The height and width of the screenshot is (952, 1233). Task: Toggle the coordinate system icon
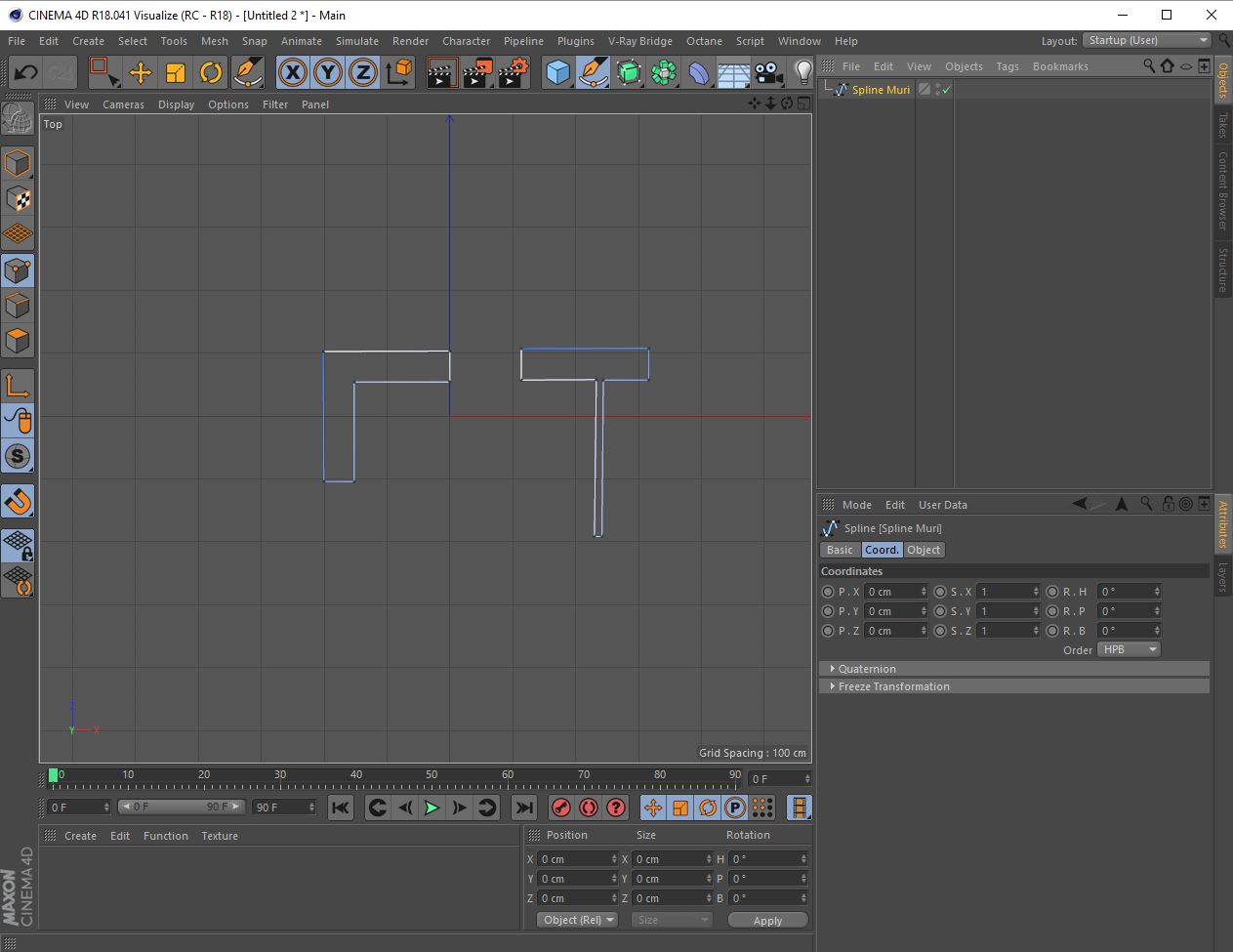(x=398, y=72)
